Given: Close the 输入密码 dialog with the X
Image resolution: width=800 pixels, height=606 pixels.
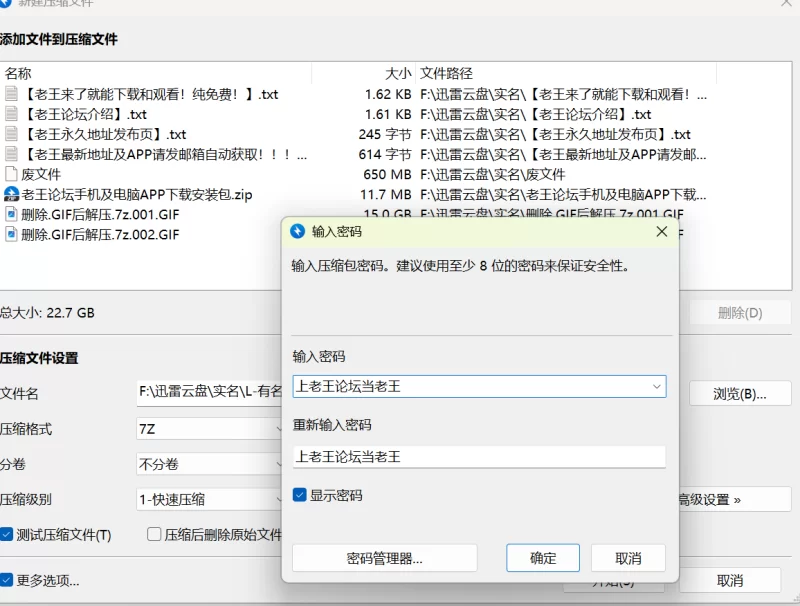Looking at the screenshot, I should coord(662,232).
